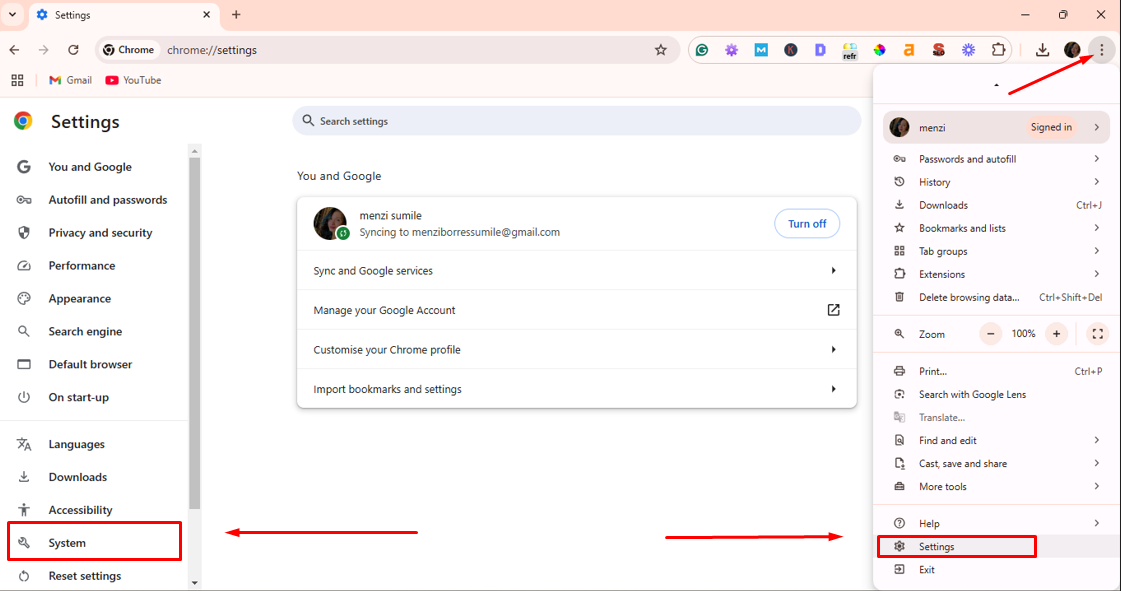
Task: Click the bookmark star icon in address bar
Action: click(x=660, y=50)
